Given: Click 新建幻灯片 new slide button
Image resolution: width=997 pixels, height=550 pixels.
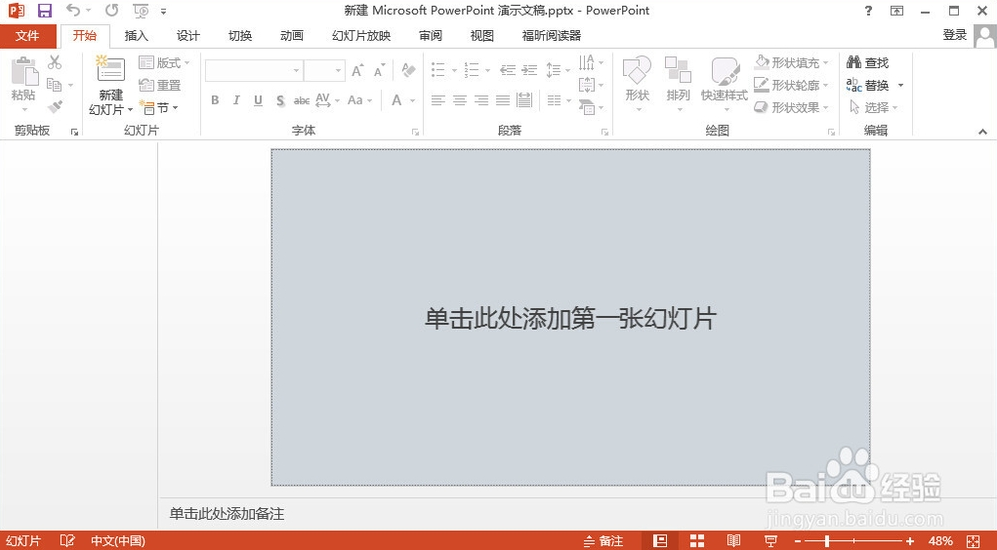Looking at the screenshot, I should pyautogui.click(x=111, y=86).
